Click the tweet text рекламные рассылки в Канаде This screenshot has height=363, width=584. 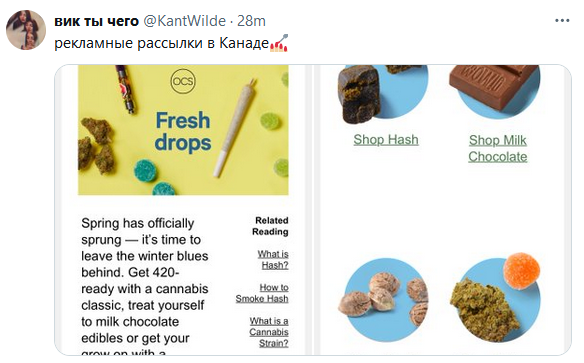click(162, 43)
